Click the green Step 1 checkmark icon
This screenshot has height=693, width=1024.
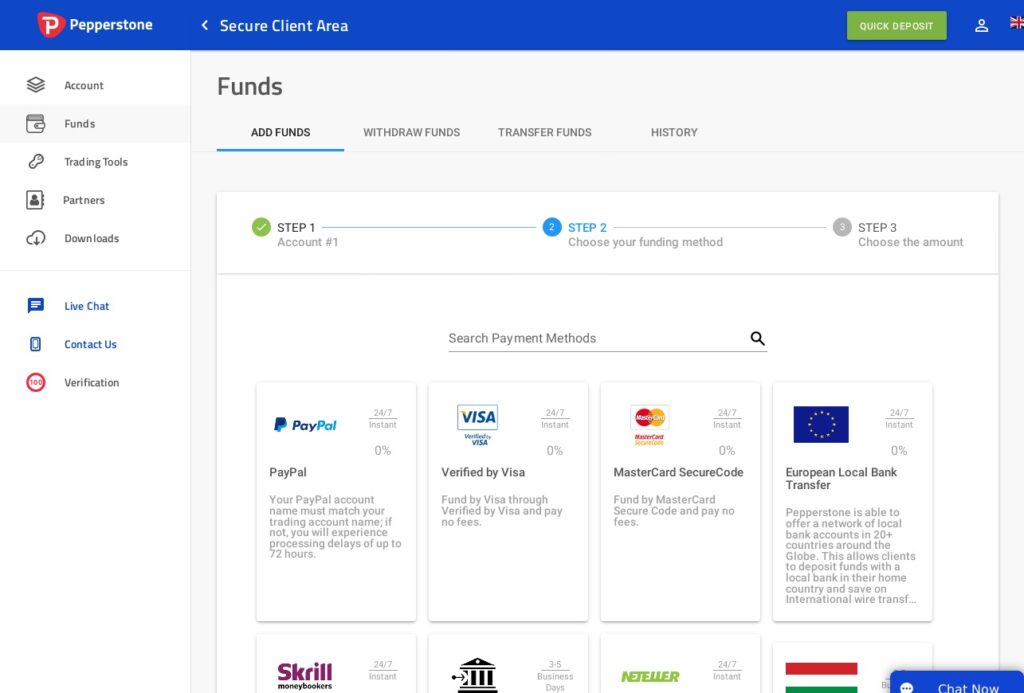coord(261,227)
